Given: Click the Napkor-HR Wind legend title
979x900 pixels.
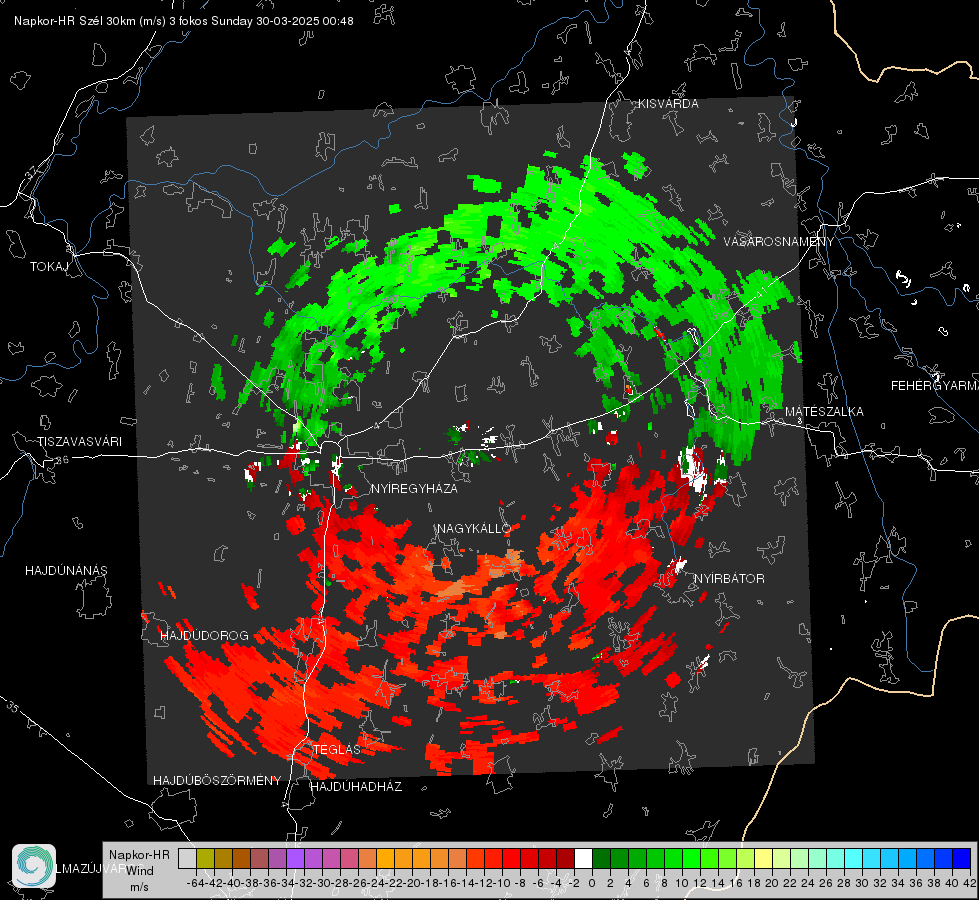Looking at the screenshot, I should point(139,863).
